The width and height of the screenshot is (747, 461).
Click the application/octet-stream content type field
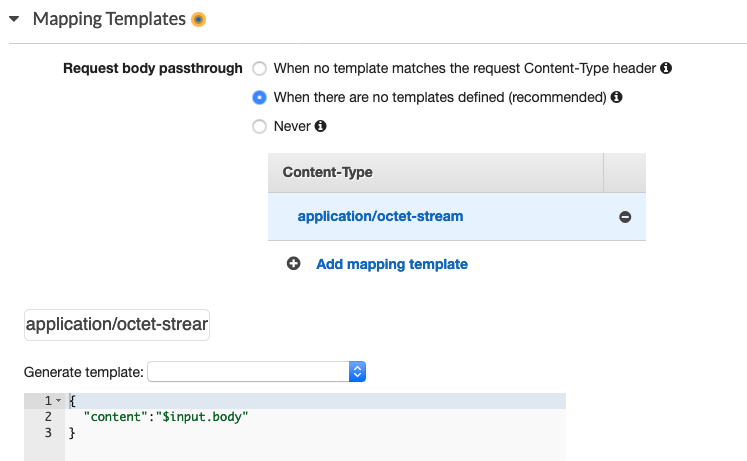tap(117, 325)
